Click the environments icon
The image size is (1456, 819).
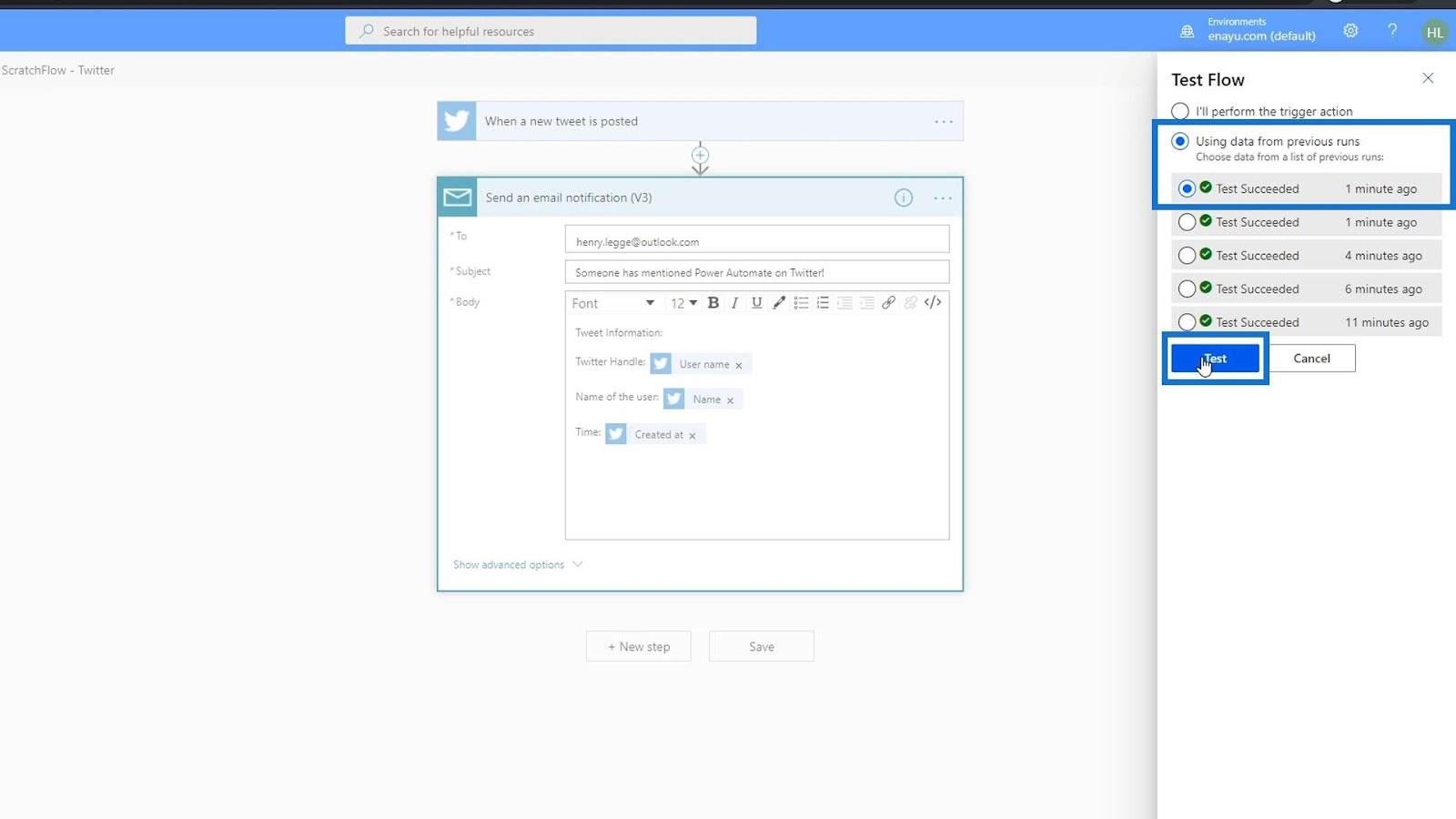pyautogui.click(x=1187, y=31)
